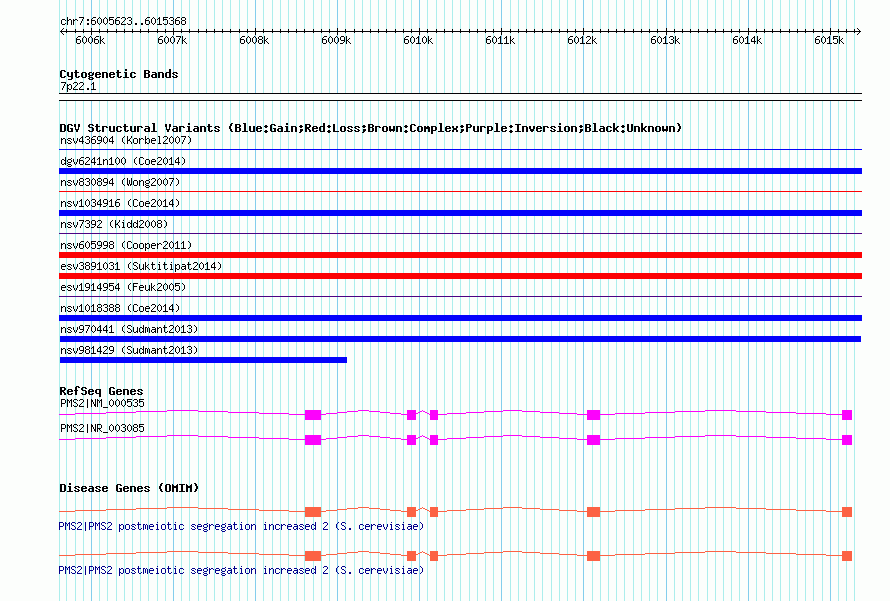The height and width of the screenshot is (601, 890).
Task: Click the blue gain bar of nsv1034916
Action: point(460,213)
